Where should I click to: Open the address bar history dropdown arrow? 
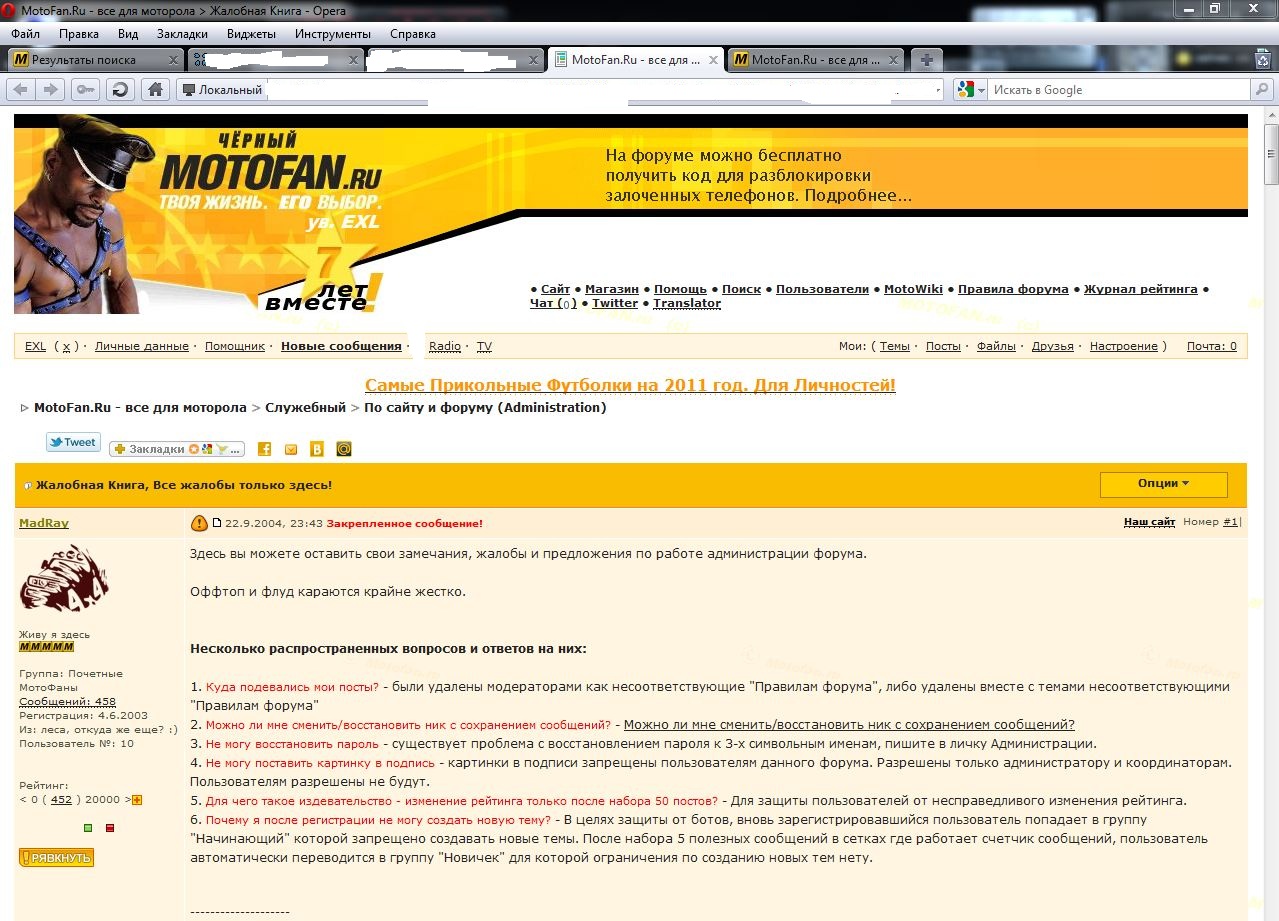tap(936, 89)
